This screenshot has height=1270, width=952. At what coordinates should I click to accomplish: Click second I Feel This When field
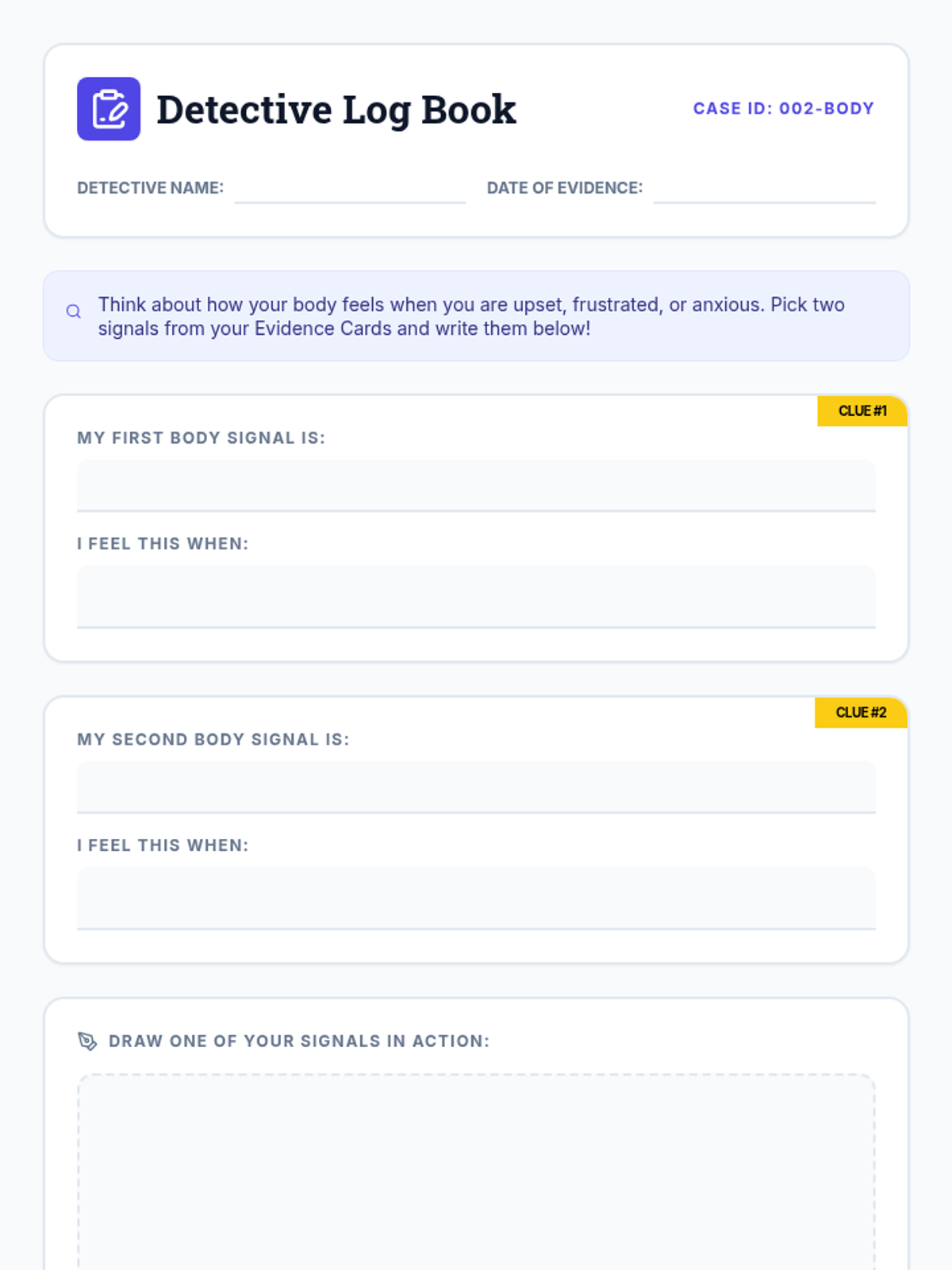point(476,898)
